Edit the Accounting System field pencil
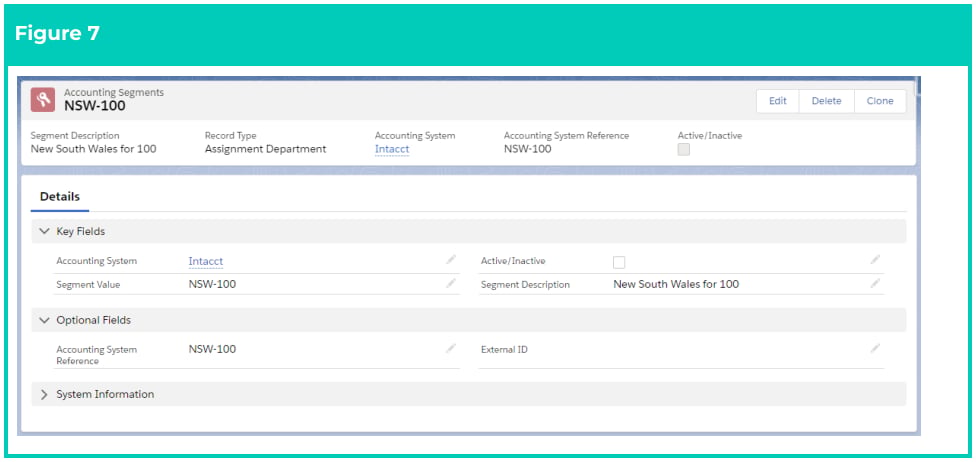This screenshot has height=462, width=976. (x=451, y=260)
